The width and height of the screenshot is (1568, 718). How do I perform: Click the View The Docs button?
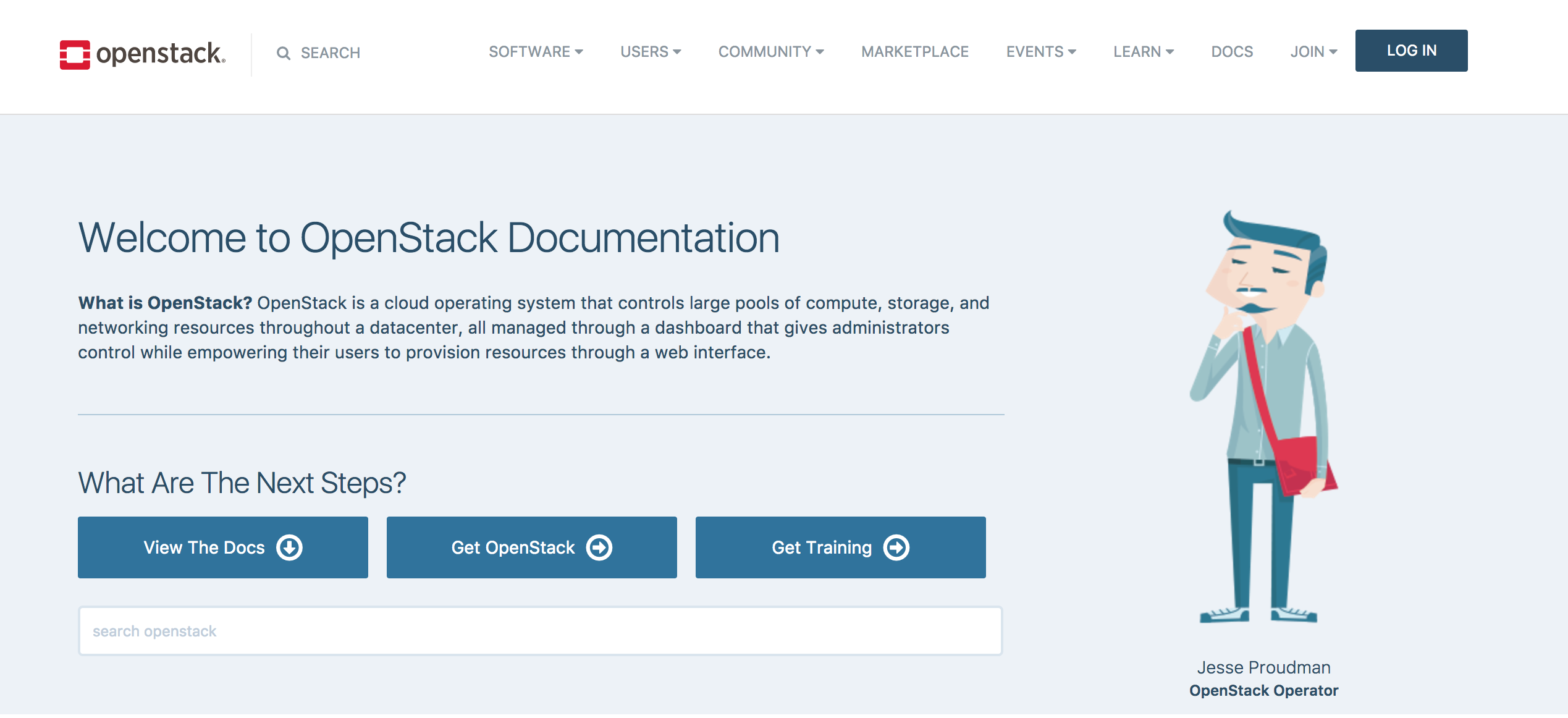pyautogui.click(x=223, y=547)
